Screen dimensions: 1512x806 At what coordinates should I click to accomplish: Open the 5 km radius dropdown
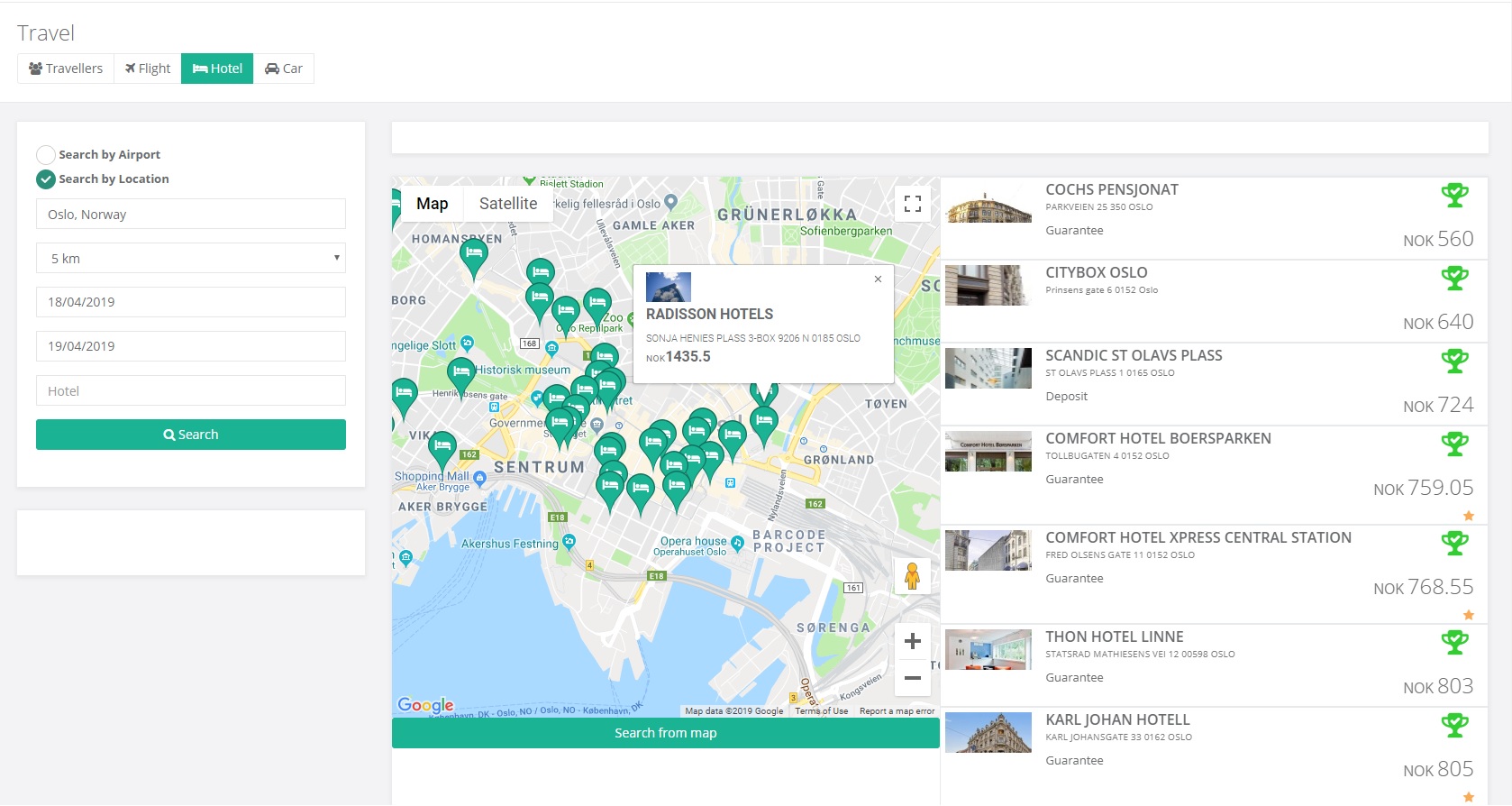[x=191, y=259]
